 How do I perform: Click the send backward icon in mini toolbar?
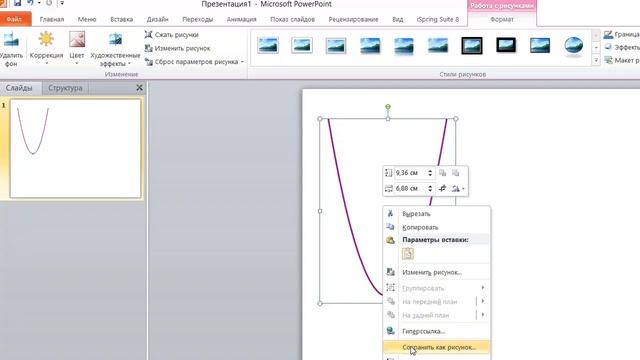(456, 173)
